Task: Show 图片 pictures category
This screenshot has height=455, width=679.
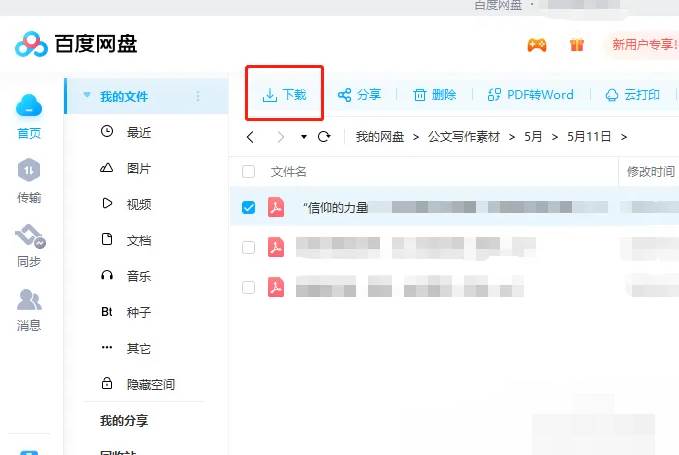Action: [x=139, y=168]
